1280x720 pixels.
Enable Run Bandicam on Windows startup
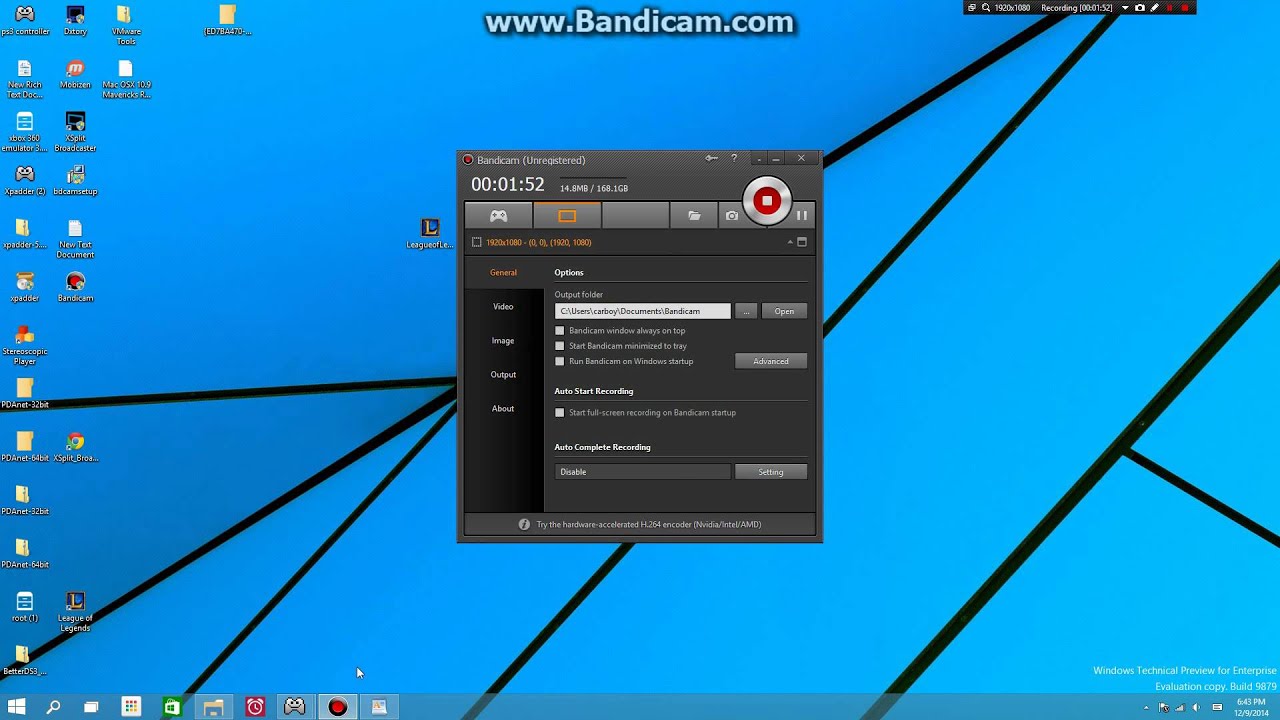(560, 361)
